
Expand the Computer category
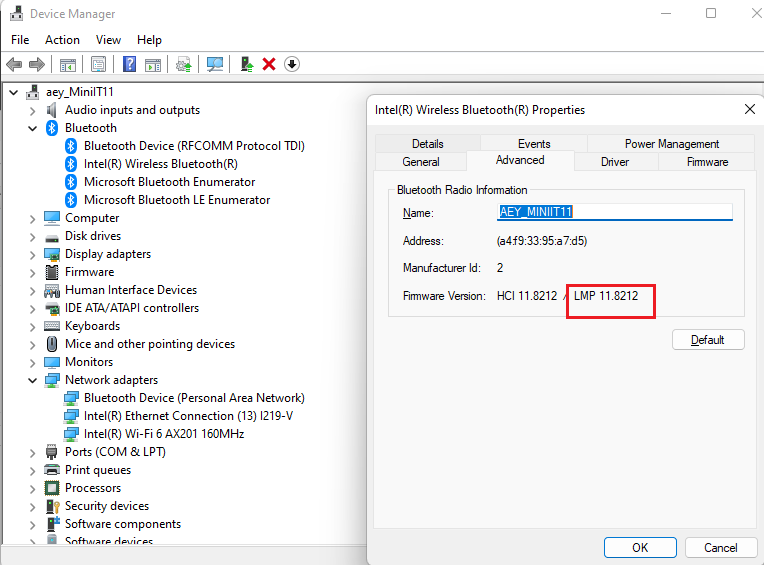(32, 219)
